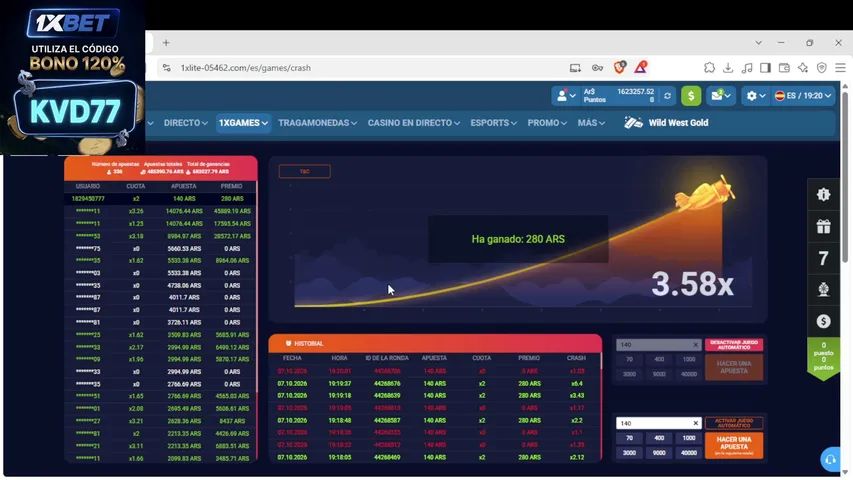Viewport: 853px width, 480px height.
Task: Click round ID 44268676 in history
Action: click(x=387, y=384)
